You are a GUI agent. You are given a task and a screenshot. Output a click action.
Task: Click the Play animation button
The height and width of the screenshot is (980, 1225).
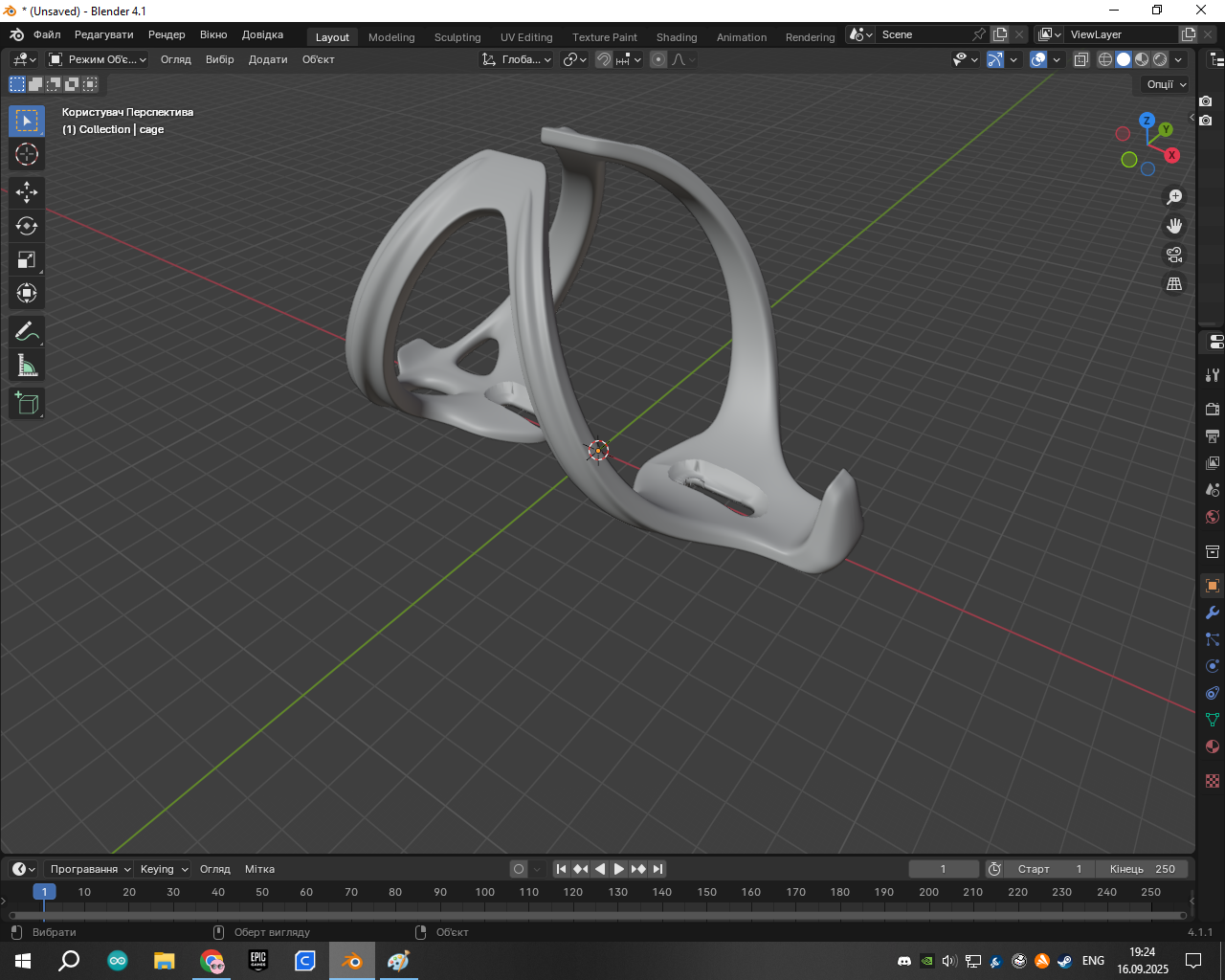point(619,869)
